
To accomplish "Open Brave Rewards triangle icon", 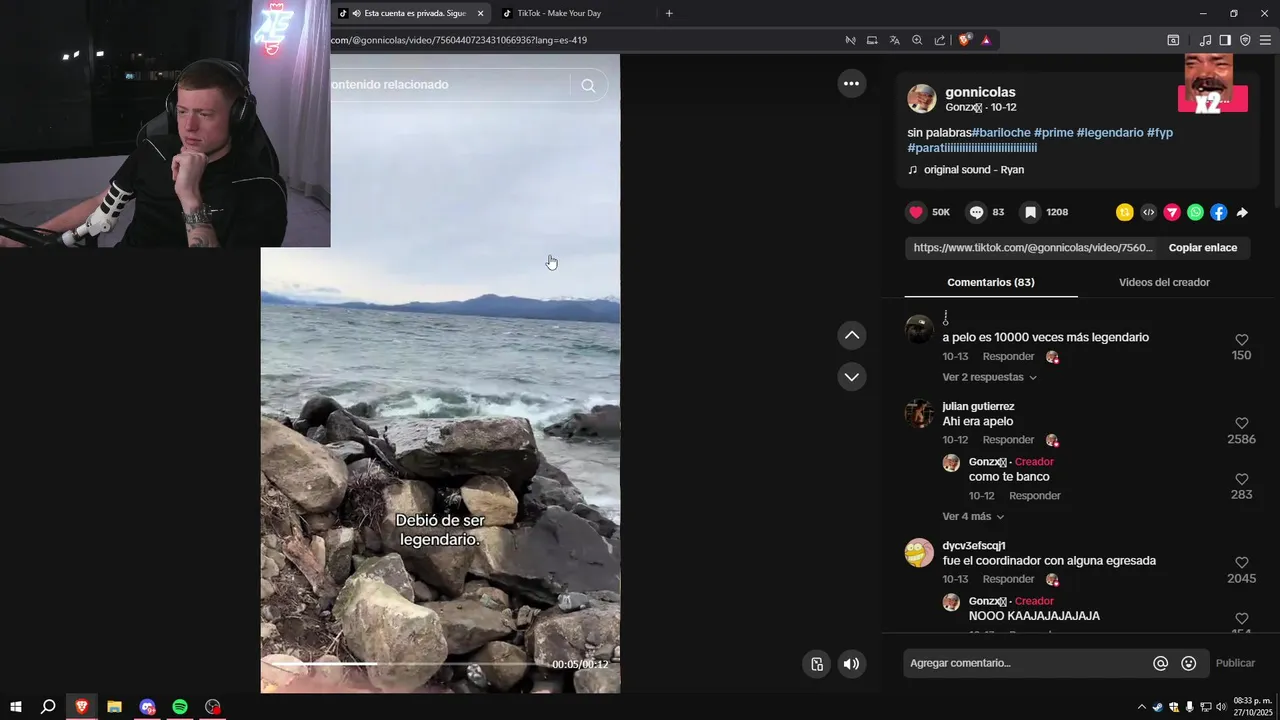I will click(x=986, y=40).
